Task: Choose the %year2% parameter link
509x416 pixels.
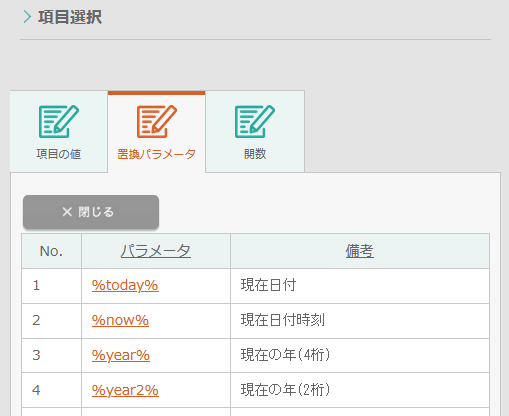Action: pos(125,390)
